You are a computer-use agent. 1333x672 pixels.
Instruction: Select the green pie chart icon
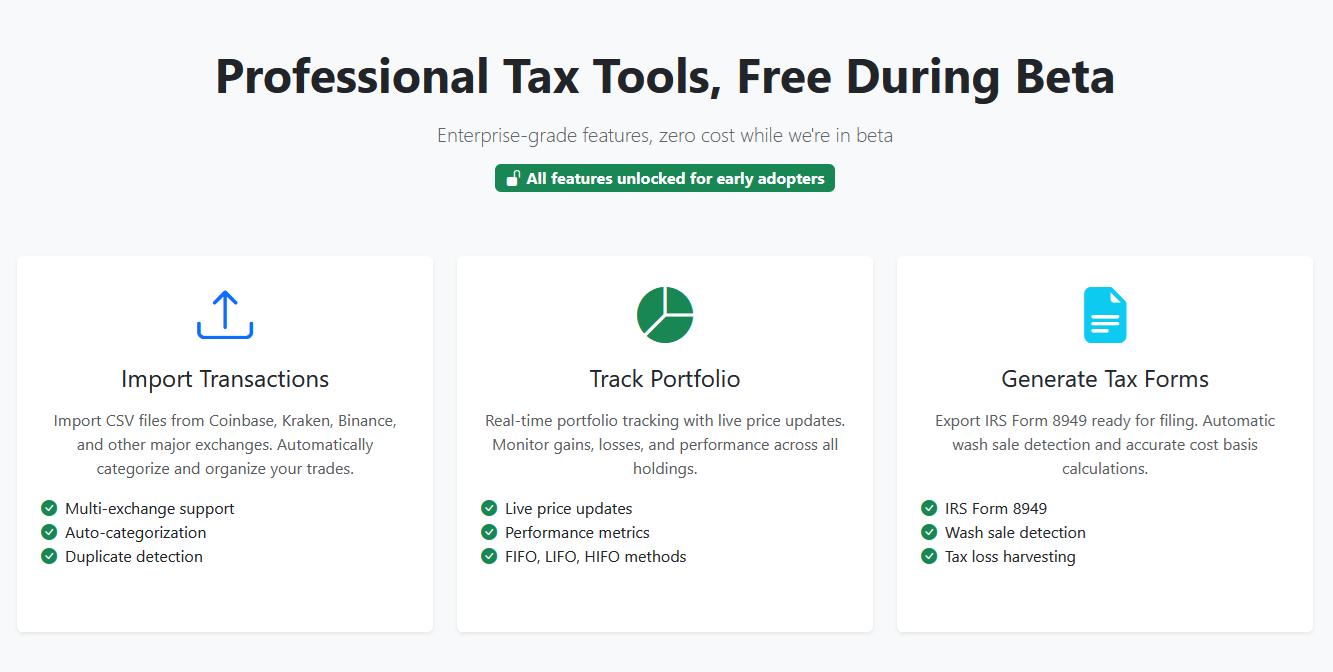tap(664, 314)
